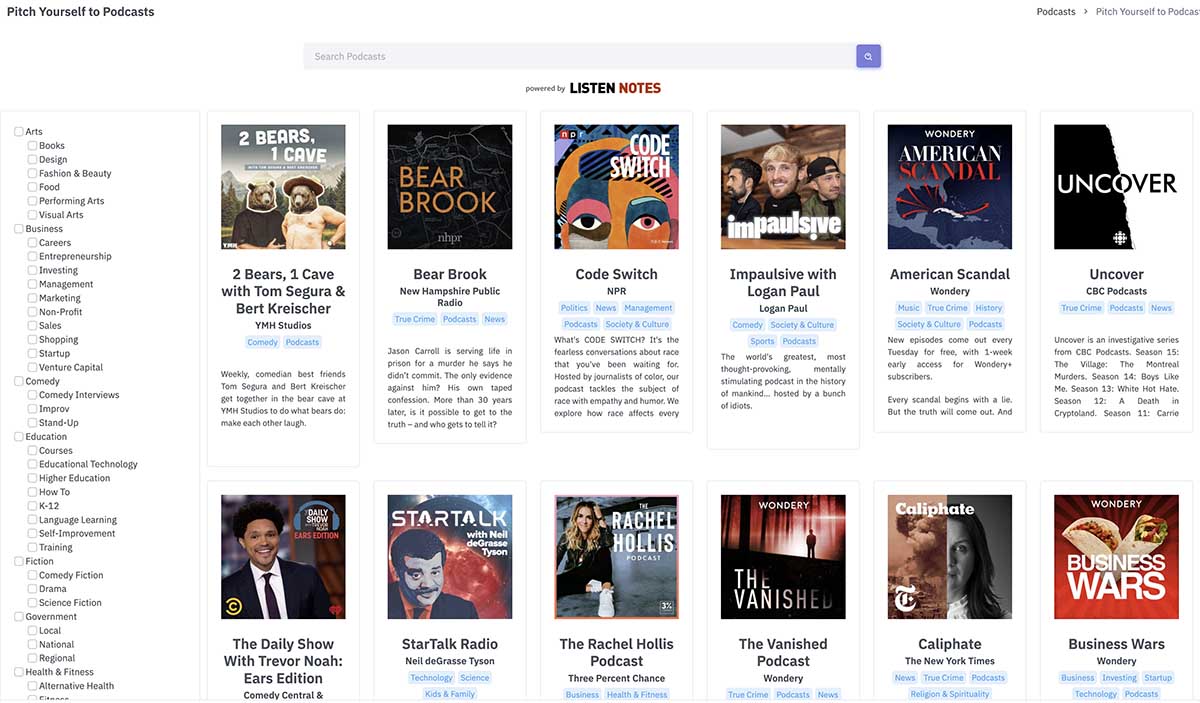Open the Bear Brook title link
The width and height of the screenshot is (1200, 703).
coord(450,274)
